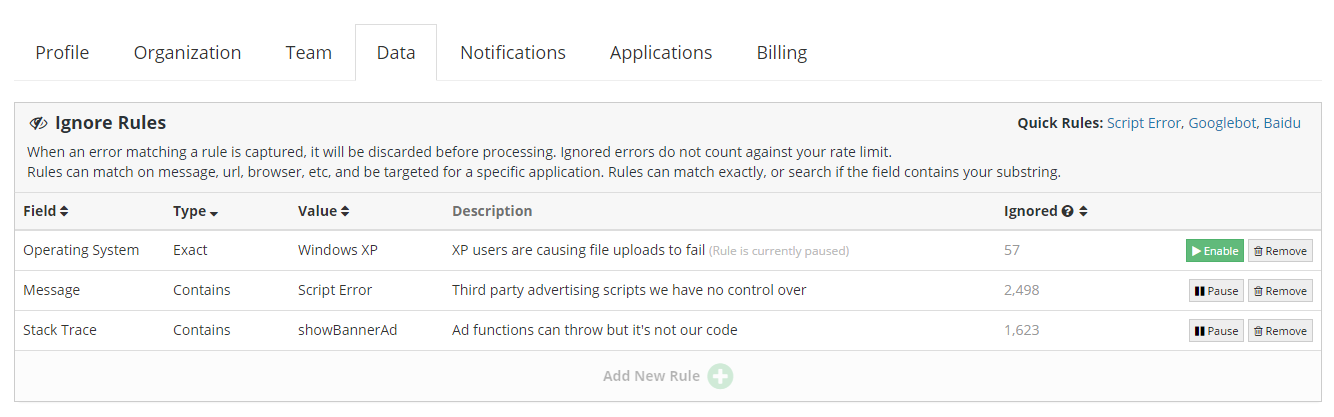Image resolution: width=1334 pixels, height=417 pixels.
Task: Click ignored count 1,623
Action: [1022, 330]
